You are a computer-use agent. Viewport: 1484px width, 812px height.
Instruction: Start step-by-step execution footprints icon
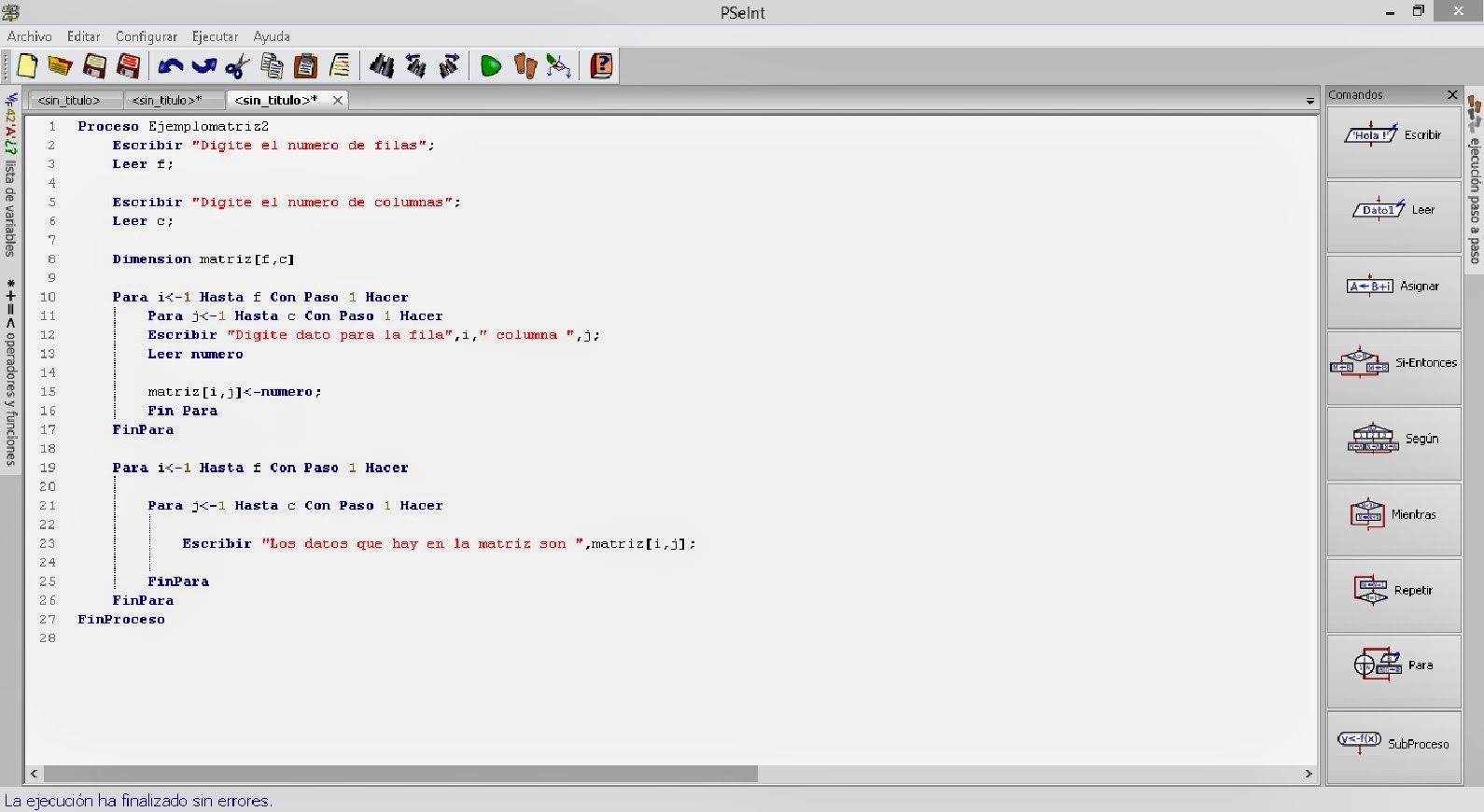pos(525,66)
